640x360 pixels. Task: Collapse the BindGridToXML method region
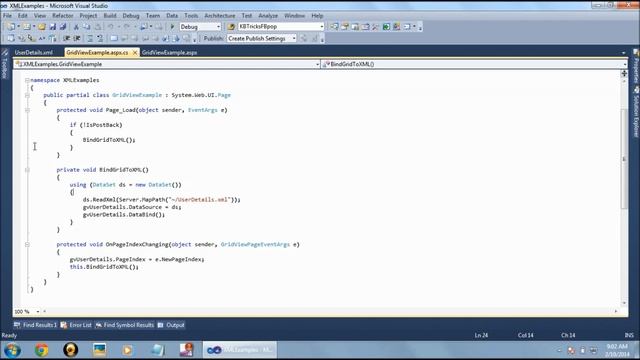point(27,170)
